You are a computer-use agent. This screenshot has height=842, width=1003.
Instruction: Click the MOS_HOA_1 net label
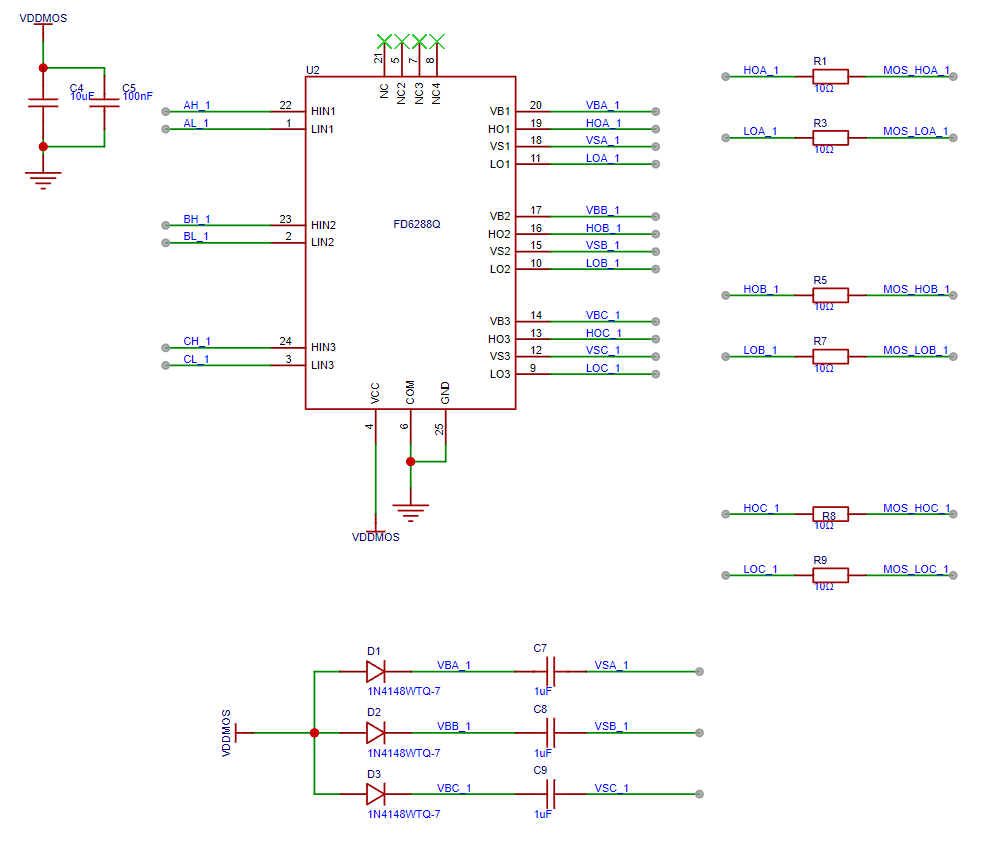[916, 70]
